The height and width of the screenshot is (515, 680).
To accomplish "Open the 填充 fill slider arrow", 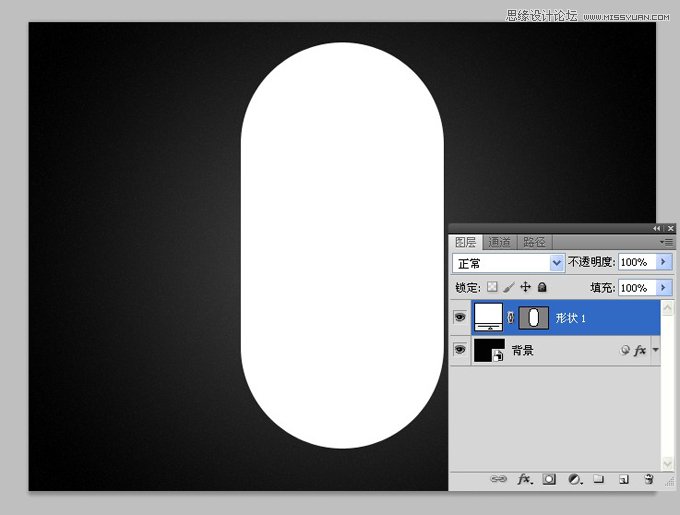I will [x=664, y=288].
